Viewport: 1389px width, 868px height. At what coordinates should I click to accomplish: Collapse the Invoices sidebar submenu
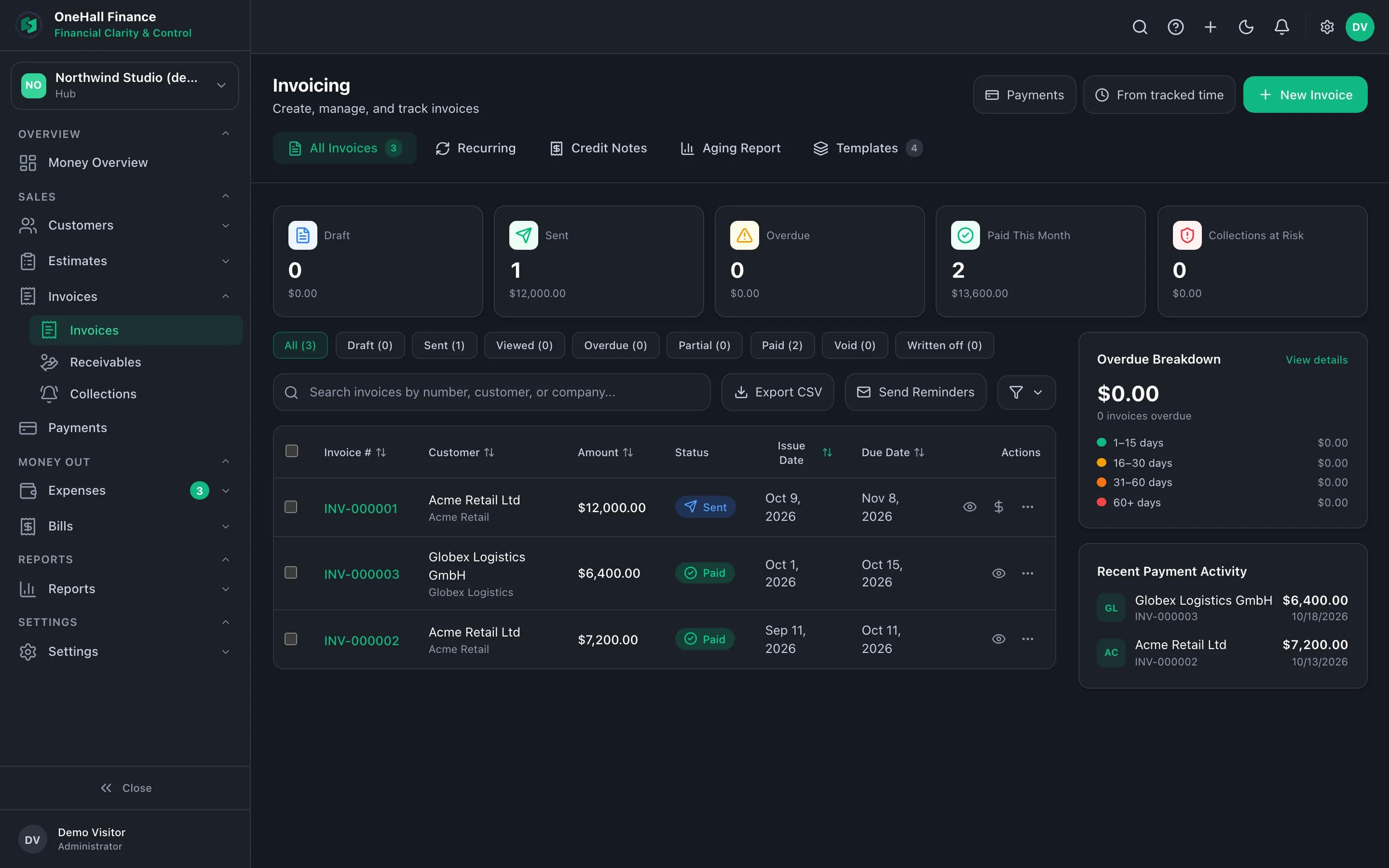[226, 297]
